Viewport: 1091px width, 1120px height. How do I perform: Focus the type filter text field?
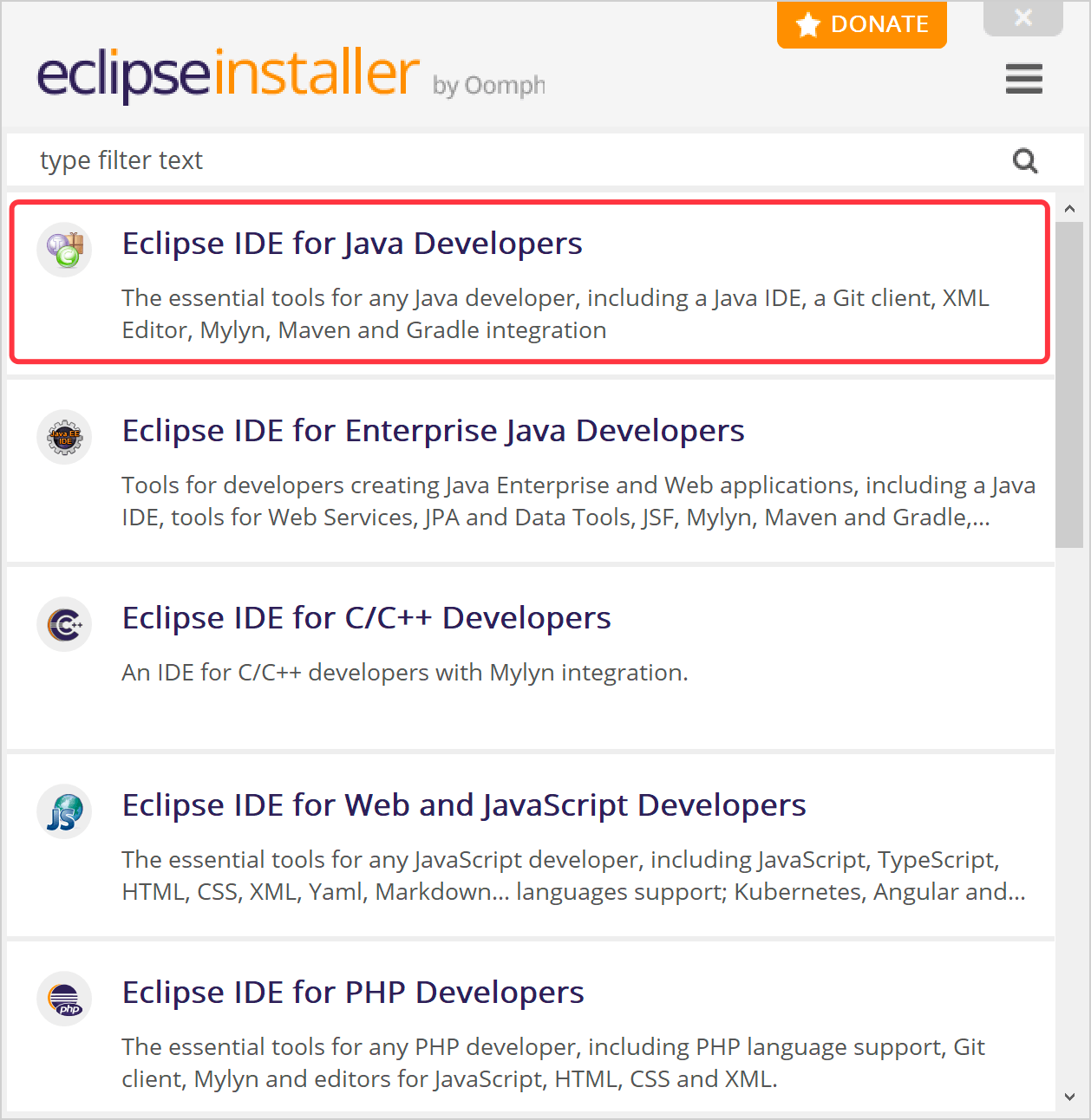coord(545,160)
